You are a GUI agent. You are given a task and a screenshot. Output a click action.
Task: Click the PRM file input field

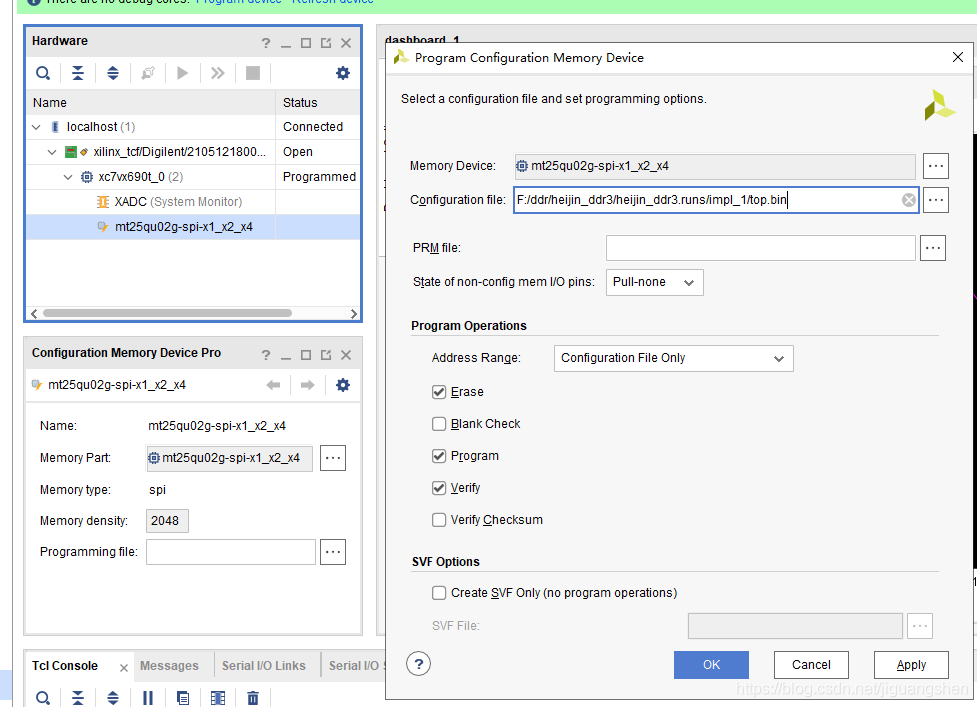(x=760, y=248)
